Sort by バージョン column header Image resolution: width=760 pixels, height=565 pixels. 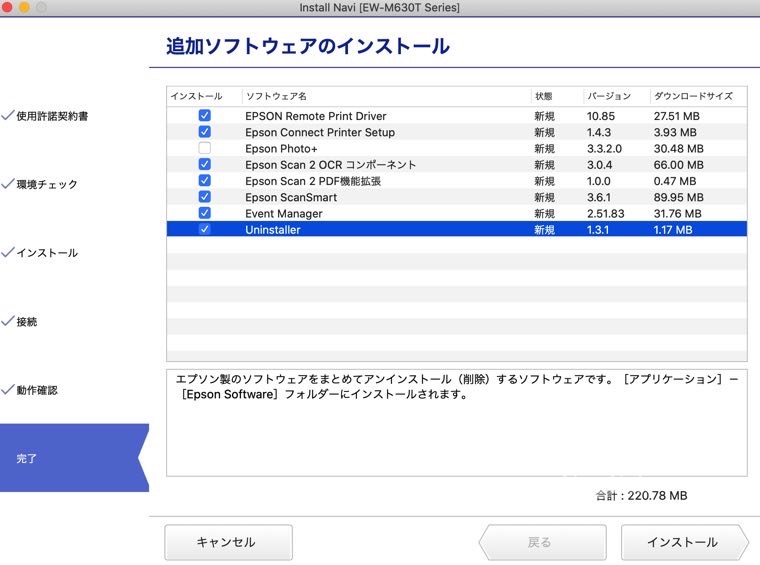609,96
